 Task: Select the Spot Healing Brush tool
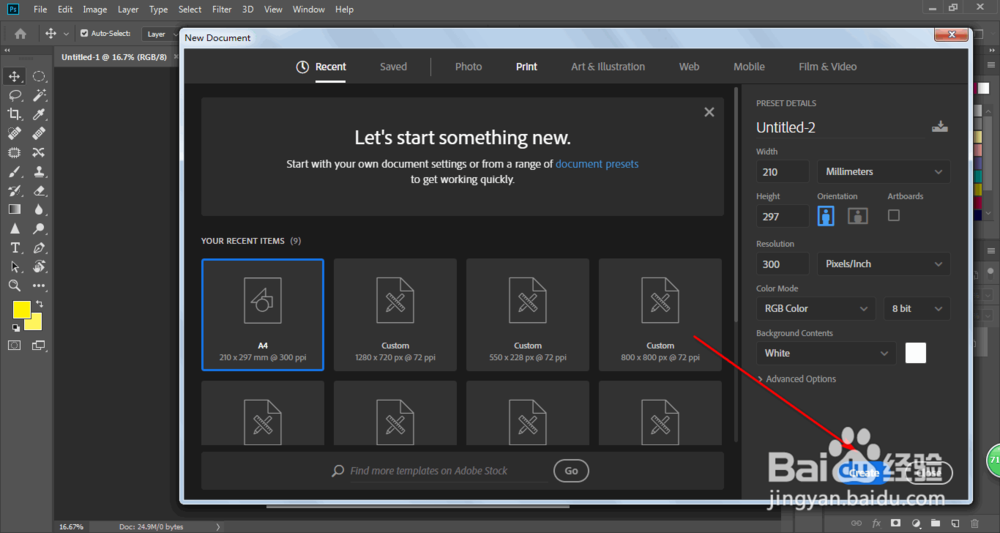pyautogui.click(x=14, y=133)
